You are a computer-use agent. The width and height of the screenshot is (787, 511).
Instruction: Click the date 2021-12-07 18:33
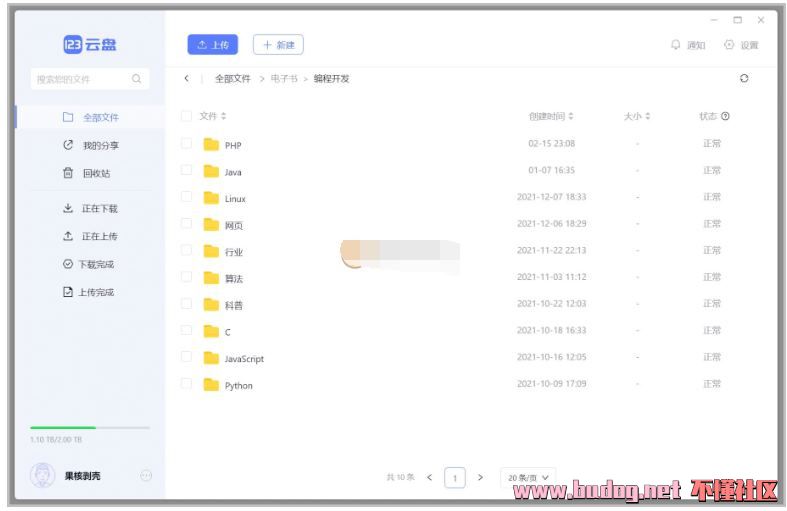(552, 197)
